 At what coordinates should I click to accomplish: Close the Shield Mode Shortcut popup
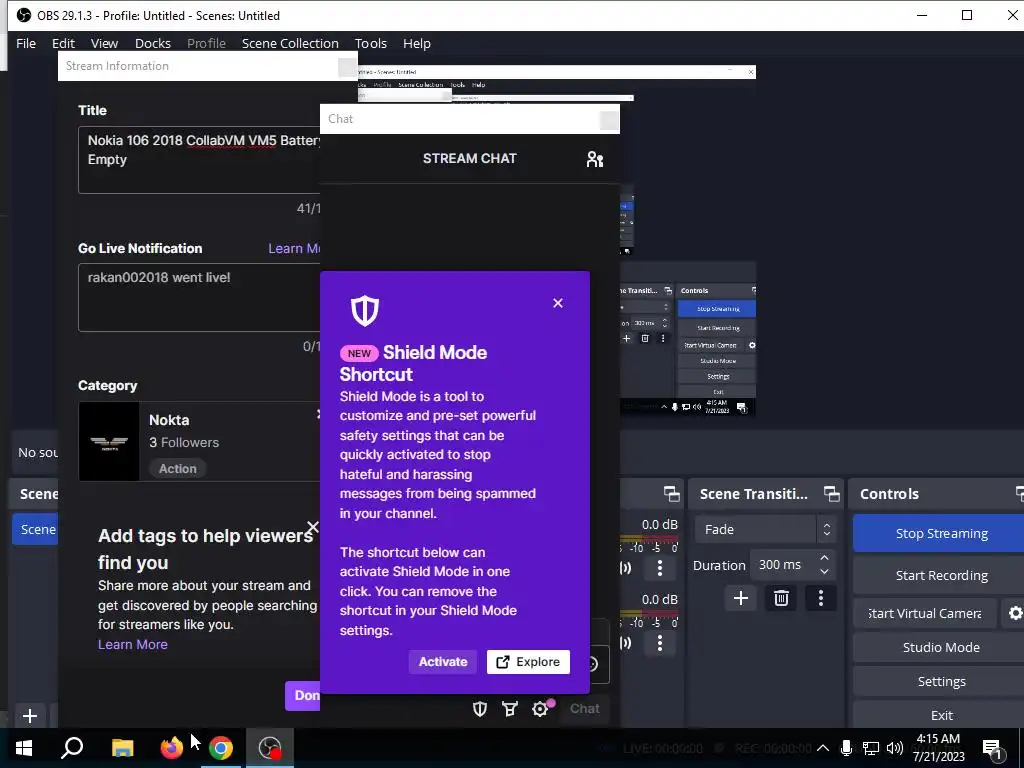pyautogui.click(x=558, y=303)
